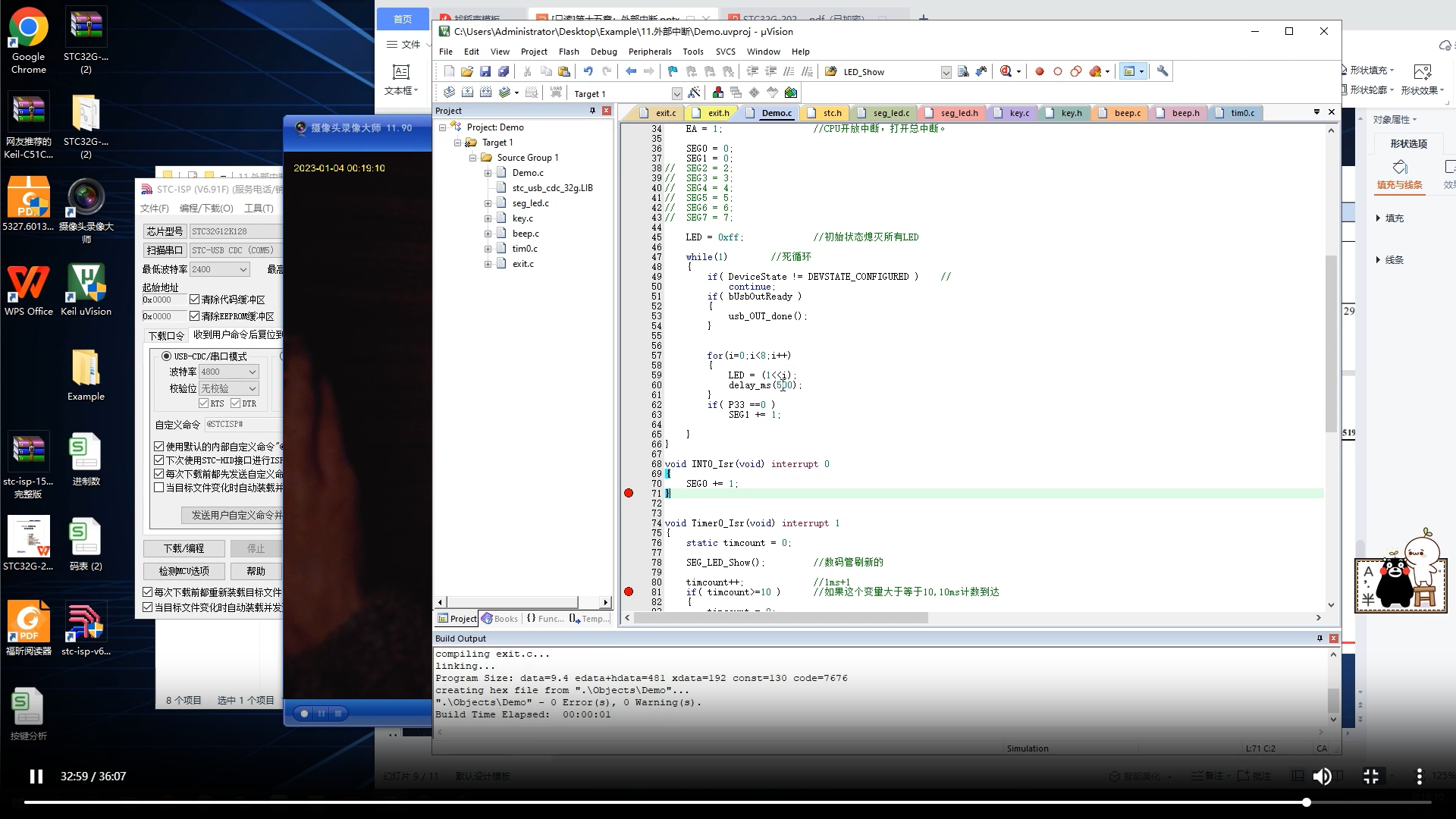Viewport: 1456px width, 819px height.
Task: Click the 停止 button in STC-ISP
Action: tap(256, 548)
